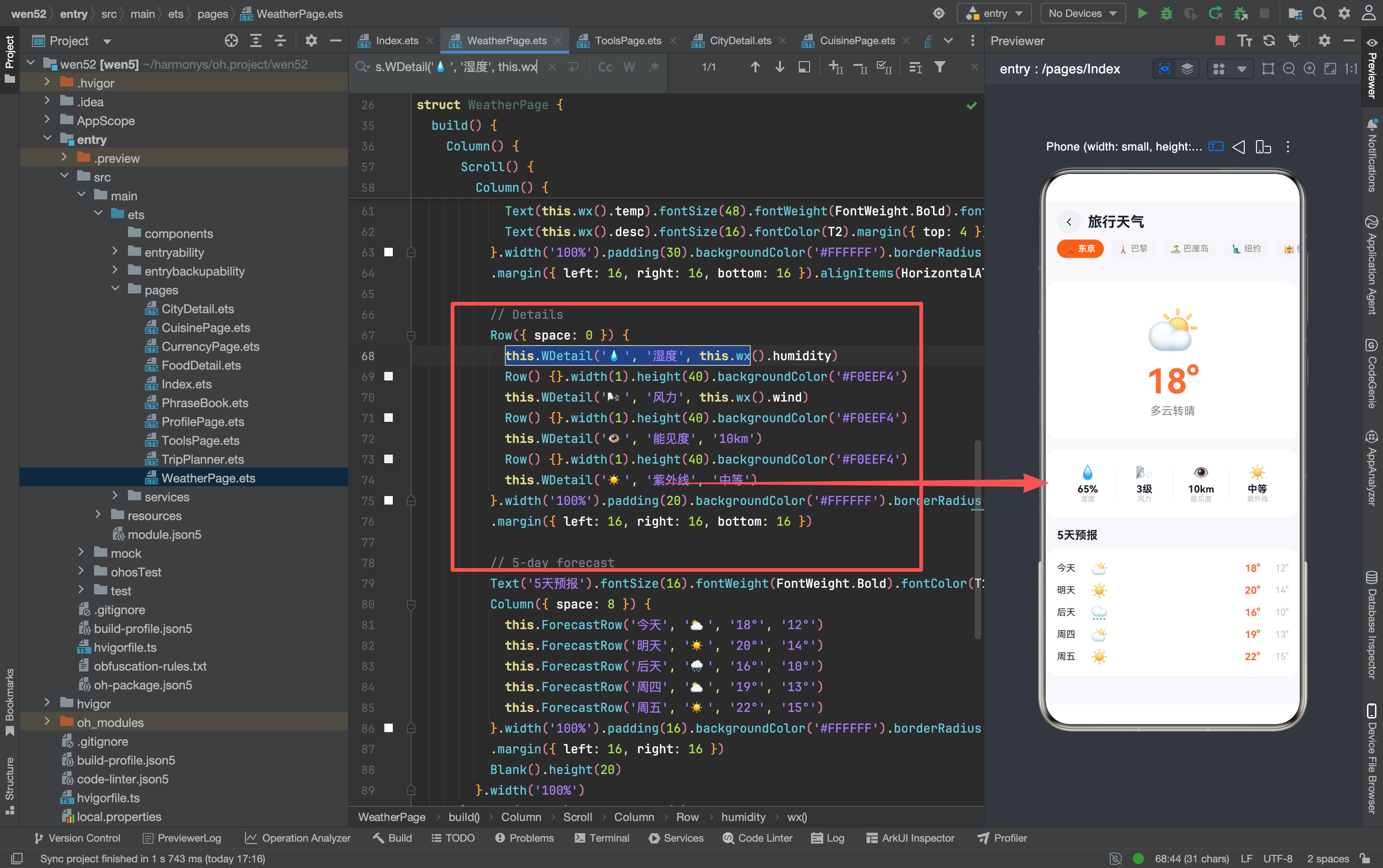
Task: Toggle regex search option
Action: click(x=653, y=67)
